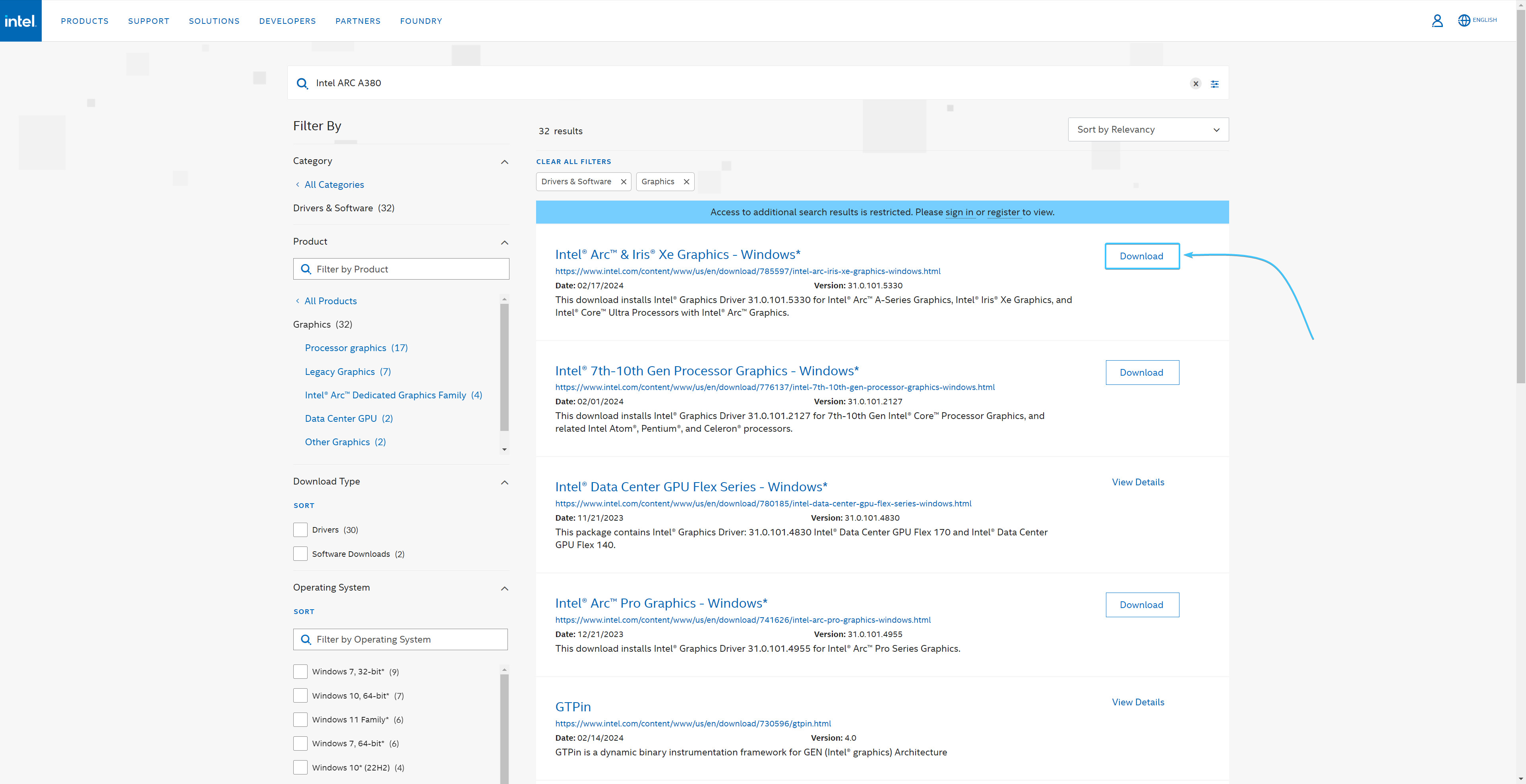Click the product list scrollbar down arrow
Viewport: 1526px width, 784px height.
click(504, 450)
